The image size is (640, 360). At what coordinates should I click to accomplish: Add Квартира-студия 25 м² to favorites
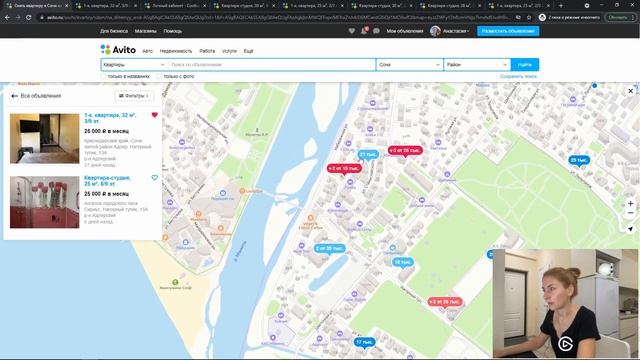point(155,178)
